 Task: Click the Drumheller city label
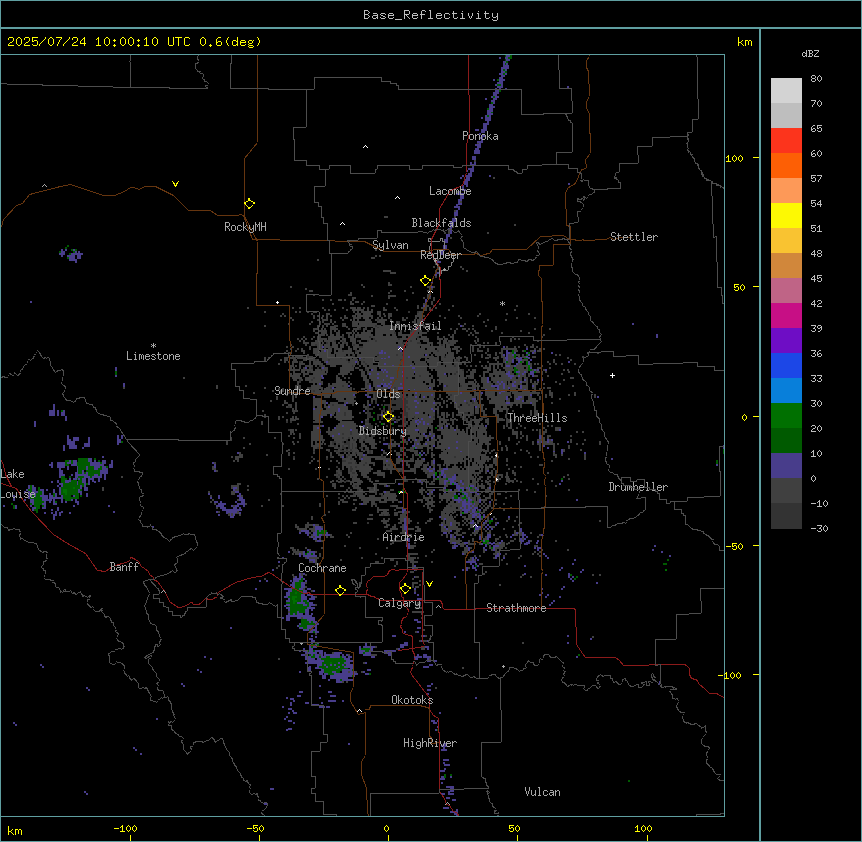tap(638, 487)
